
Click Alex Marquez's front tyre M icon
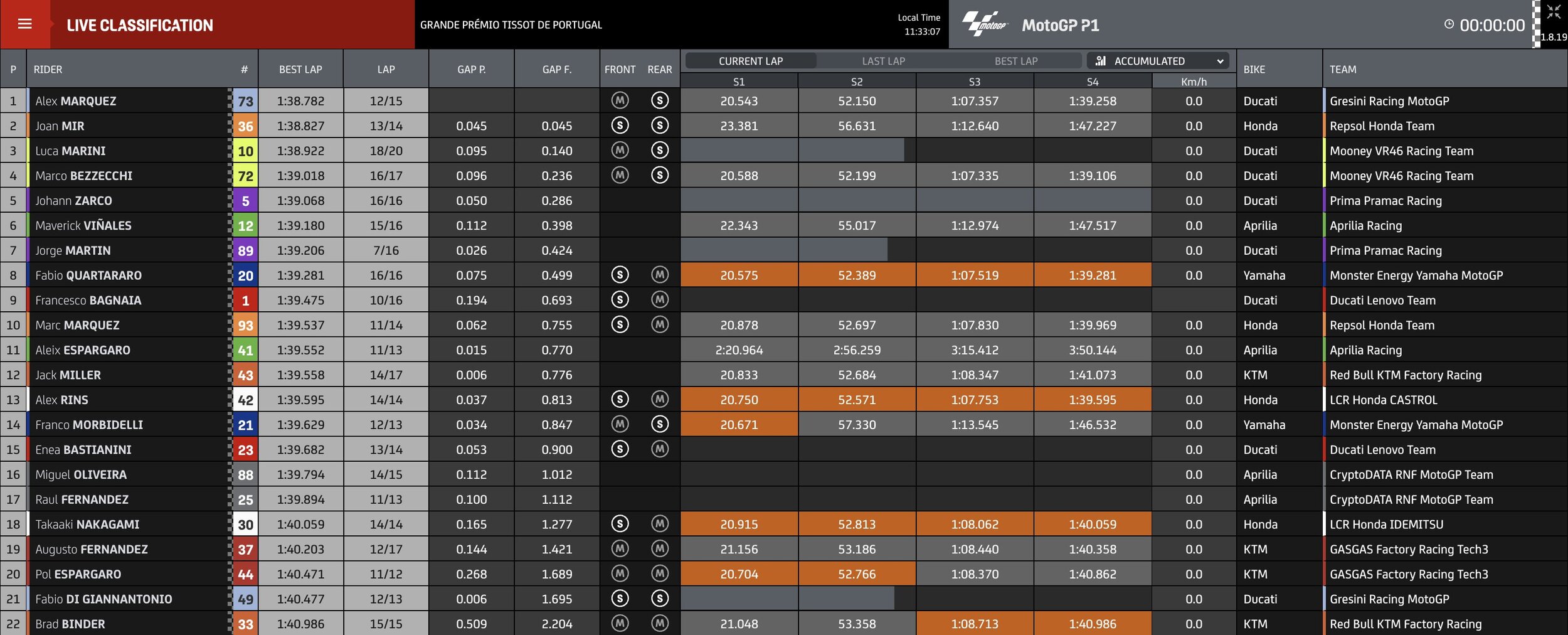[620, 100]
